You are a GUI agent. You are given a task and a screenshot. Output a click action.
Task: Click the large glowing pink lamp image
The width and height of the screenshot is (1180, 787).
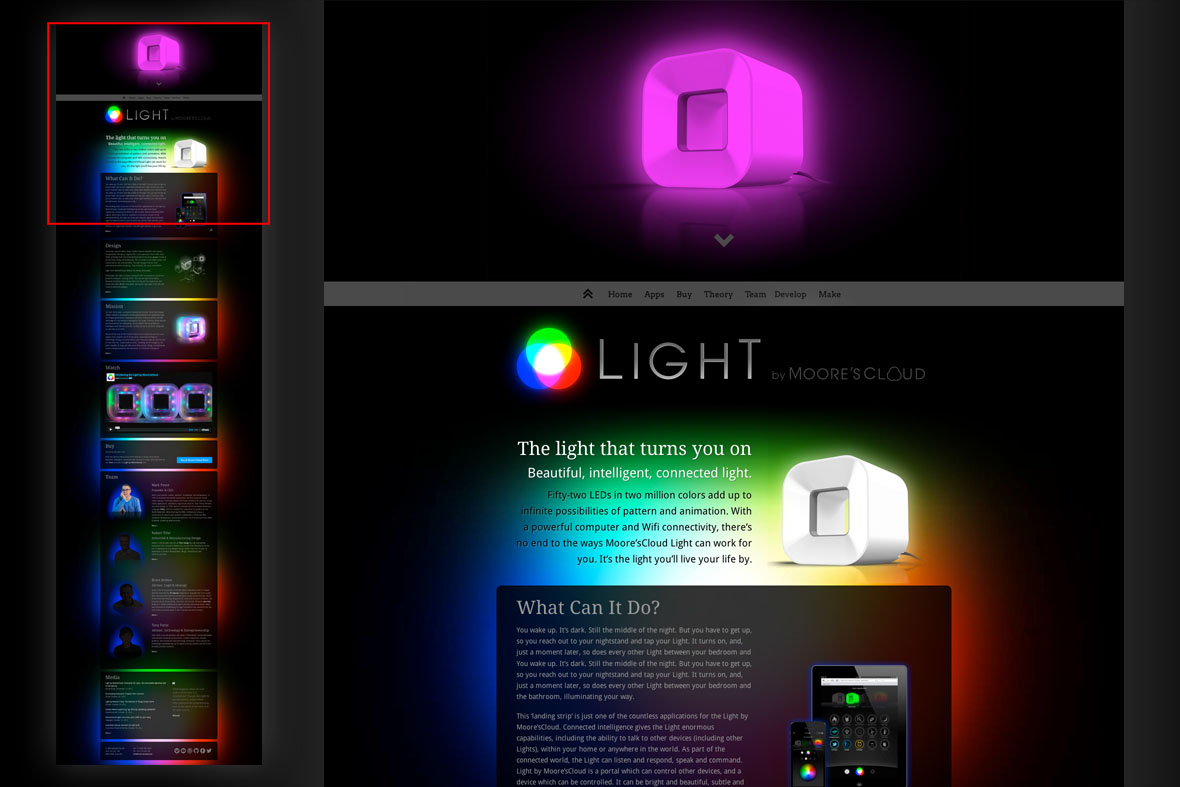[x=722, y=120]
